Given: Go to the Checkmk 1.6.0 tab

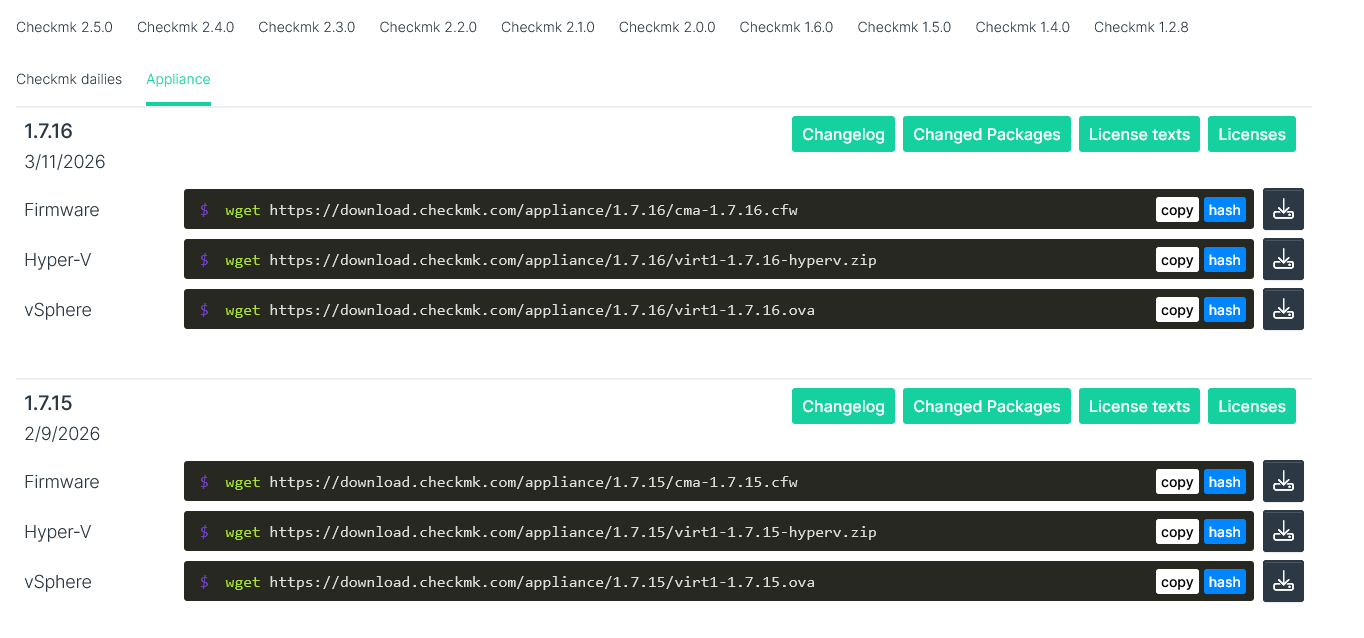Looking at the screenshot, I should pos(786,27).
